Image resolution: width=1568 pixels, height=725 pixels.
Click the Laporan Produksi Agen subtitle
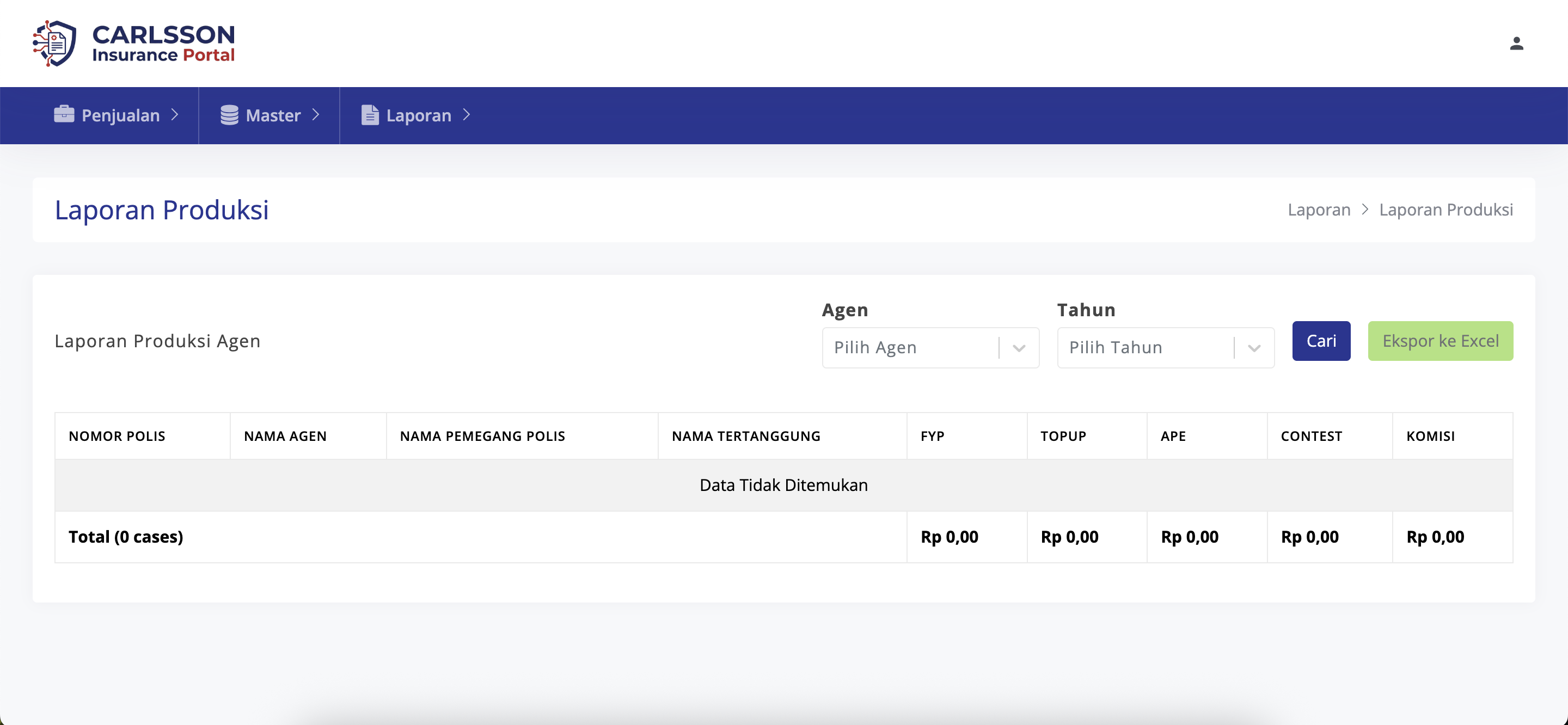click(157, 341)
